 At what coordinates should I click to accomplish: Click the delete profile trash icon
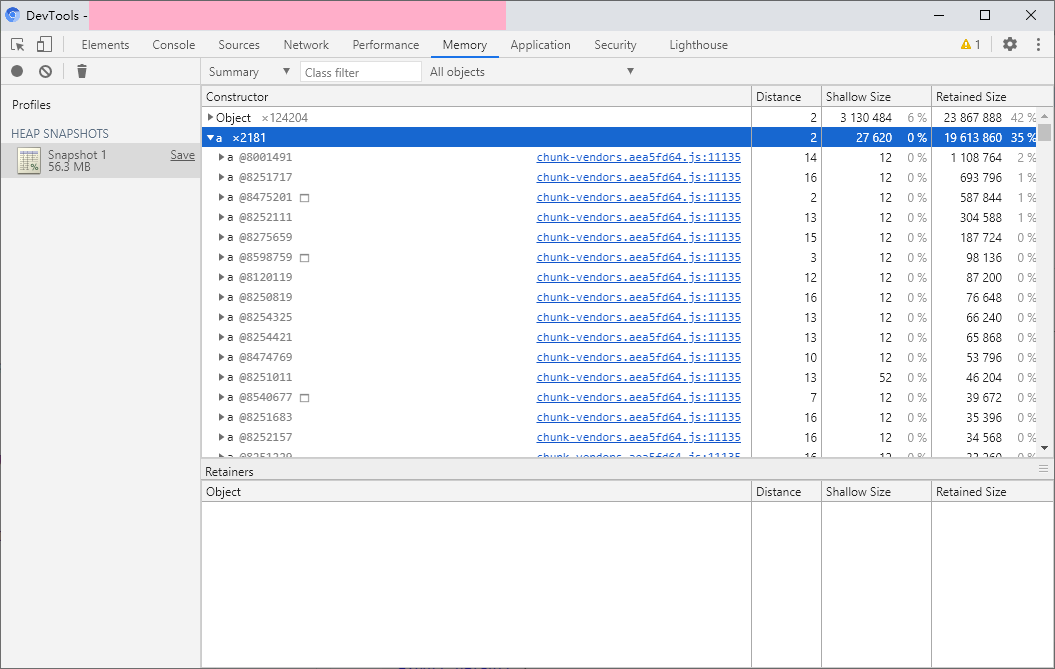[82, 72]
